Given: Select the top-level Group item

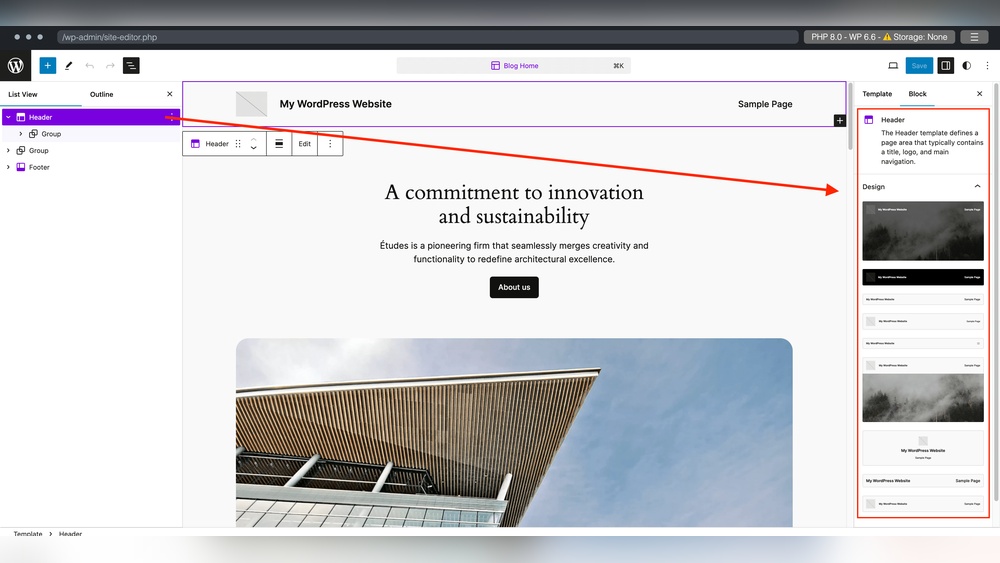Looking at the screenshot, I should pos(38,150).
